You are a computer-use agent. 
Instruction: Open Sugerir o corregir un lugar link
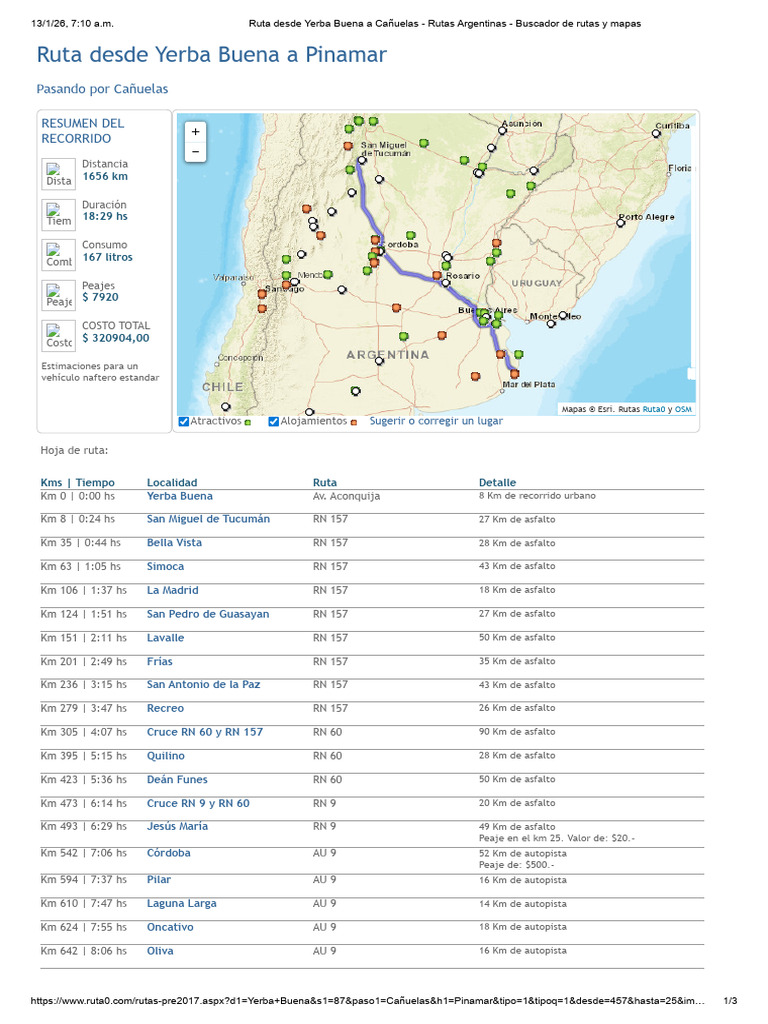click(x=436, y=421)
